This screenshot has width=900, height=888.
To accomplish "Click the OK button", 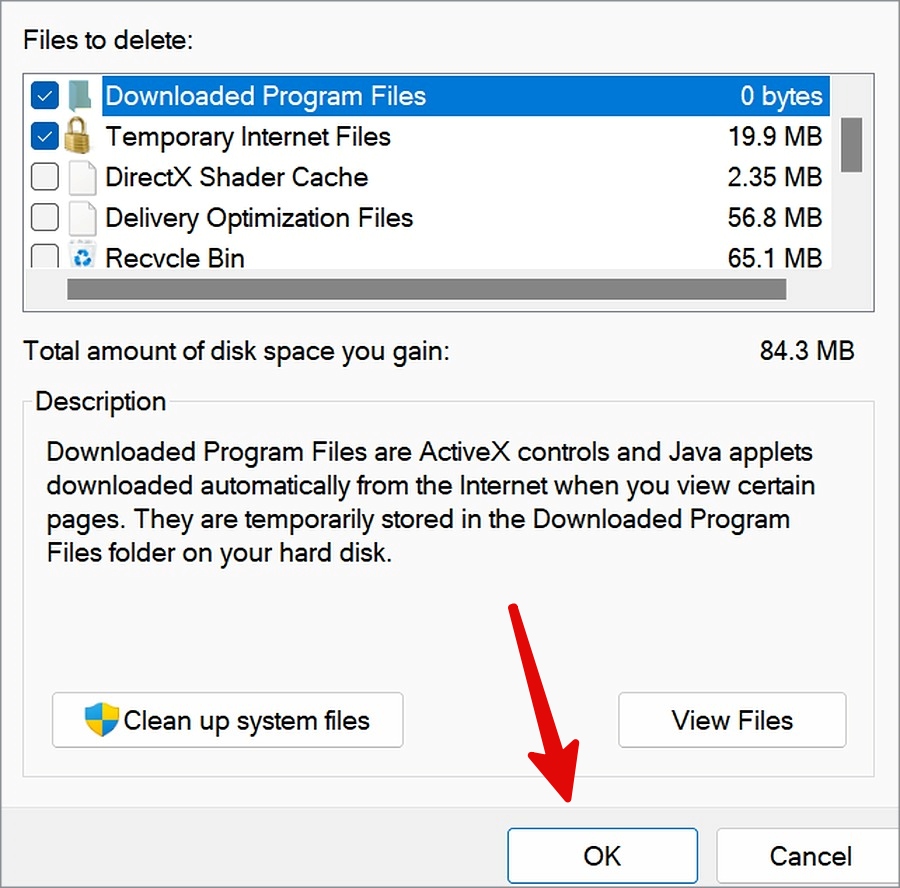I will (602, 855).
